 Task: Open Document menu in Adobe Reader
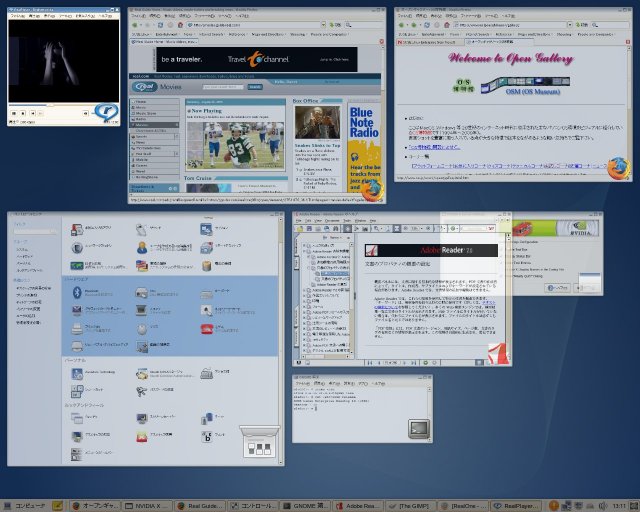click(332, 220)
